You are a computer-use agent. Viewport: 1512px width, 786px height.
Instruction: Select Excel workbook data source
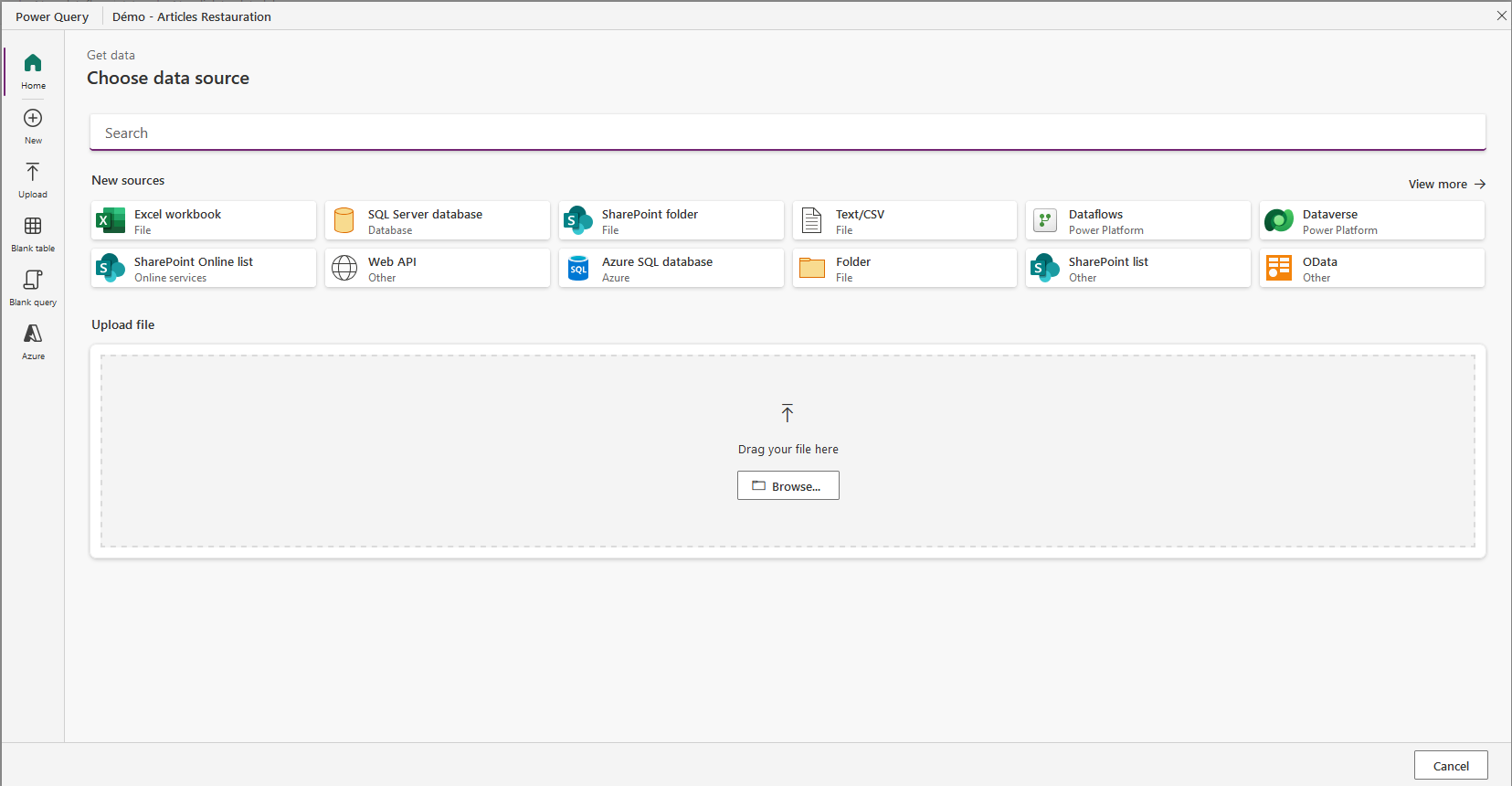pos(204,220)
